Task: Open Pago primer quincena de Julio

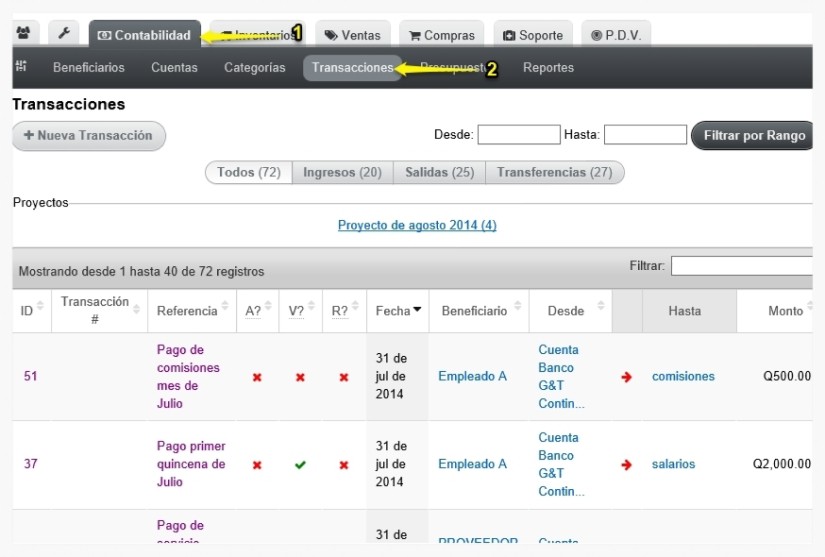Action: [x=191, y=464]
